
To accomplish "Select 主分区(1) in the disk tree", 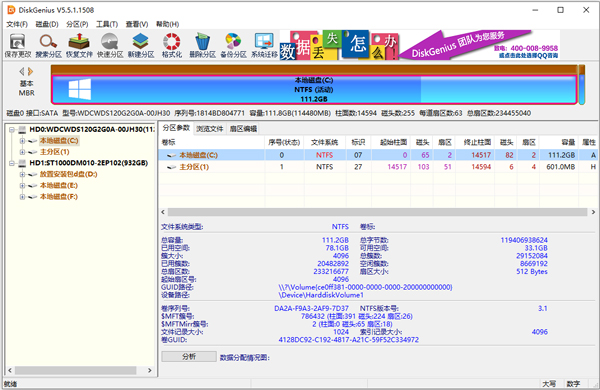I will [55, 152].
